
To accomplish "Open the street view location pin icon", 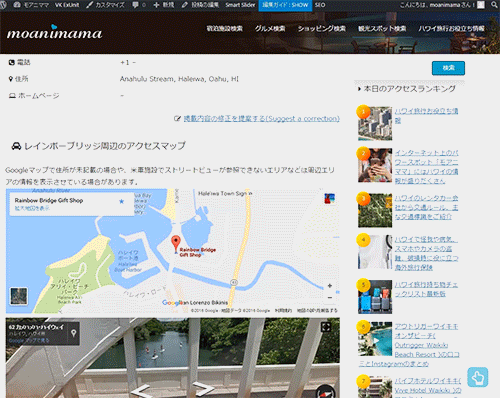I will pos(74,332).
